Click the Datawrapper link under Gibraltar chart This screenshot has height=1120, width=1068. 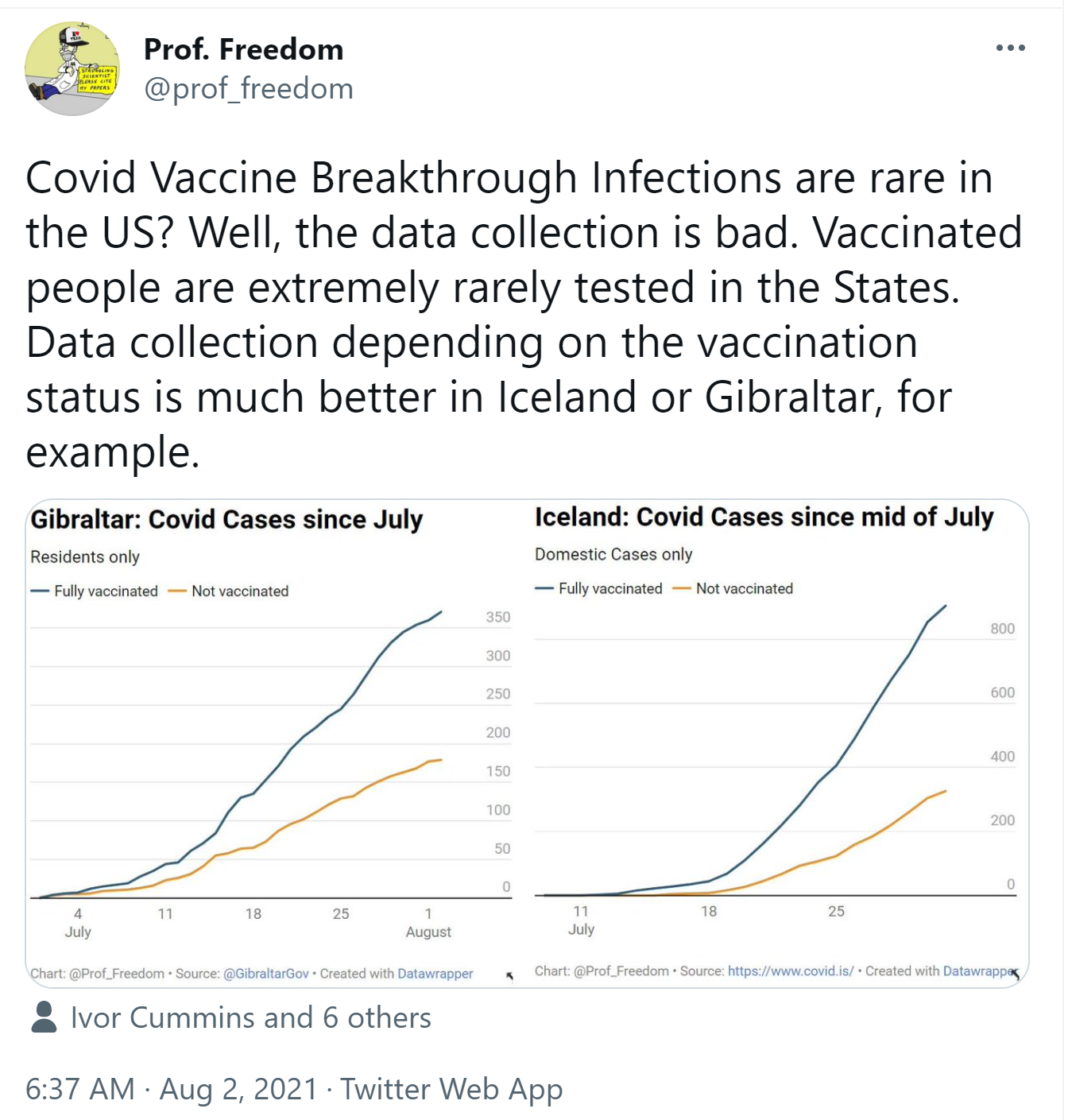pyautogui.click(x=435, y=974)
